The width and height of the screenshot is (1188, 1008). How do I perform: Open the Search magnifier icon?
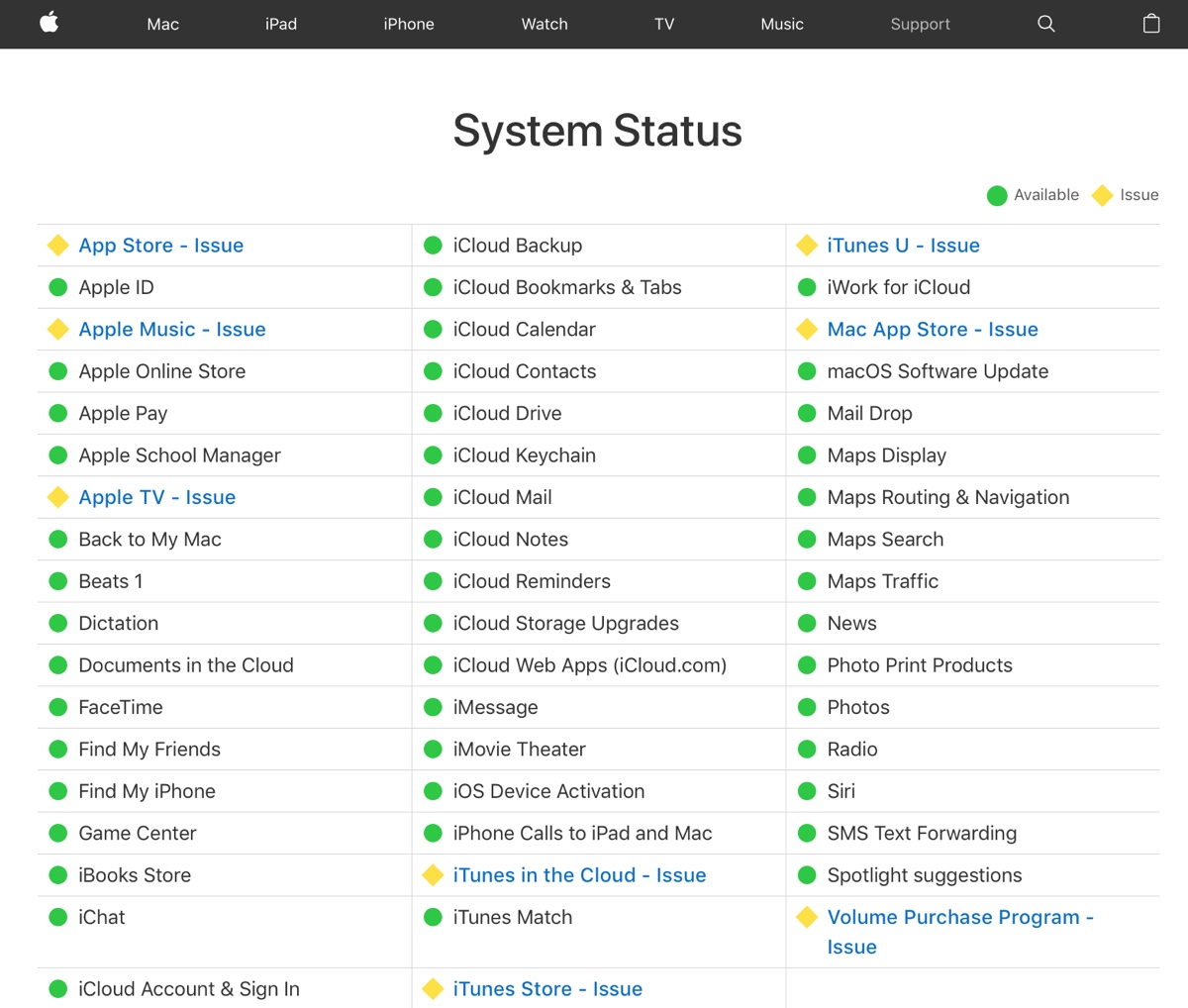1045,24
